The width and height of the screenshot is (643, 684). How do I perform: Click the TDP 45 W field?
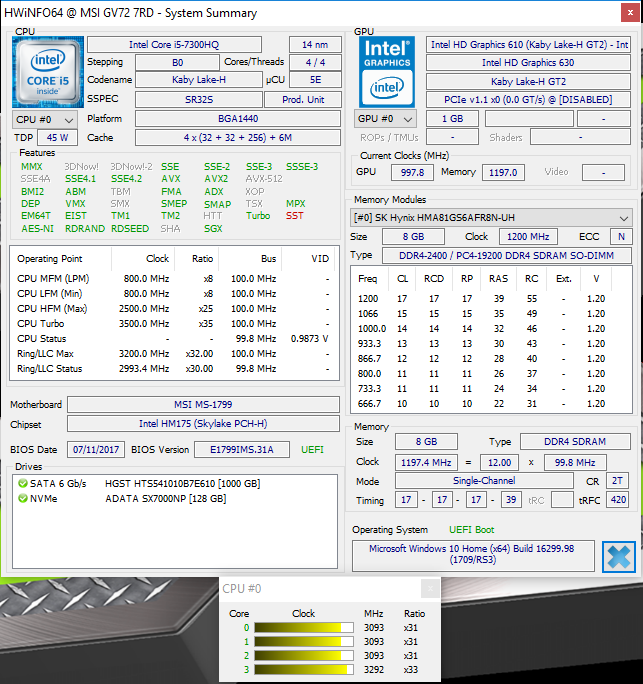tap(57, 138)
